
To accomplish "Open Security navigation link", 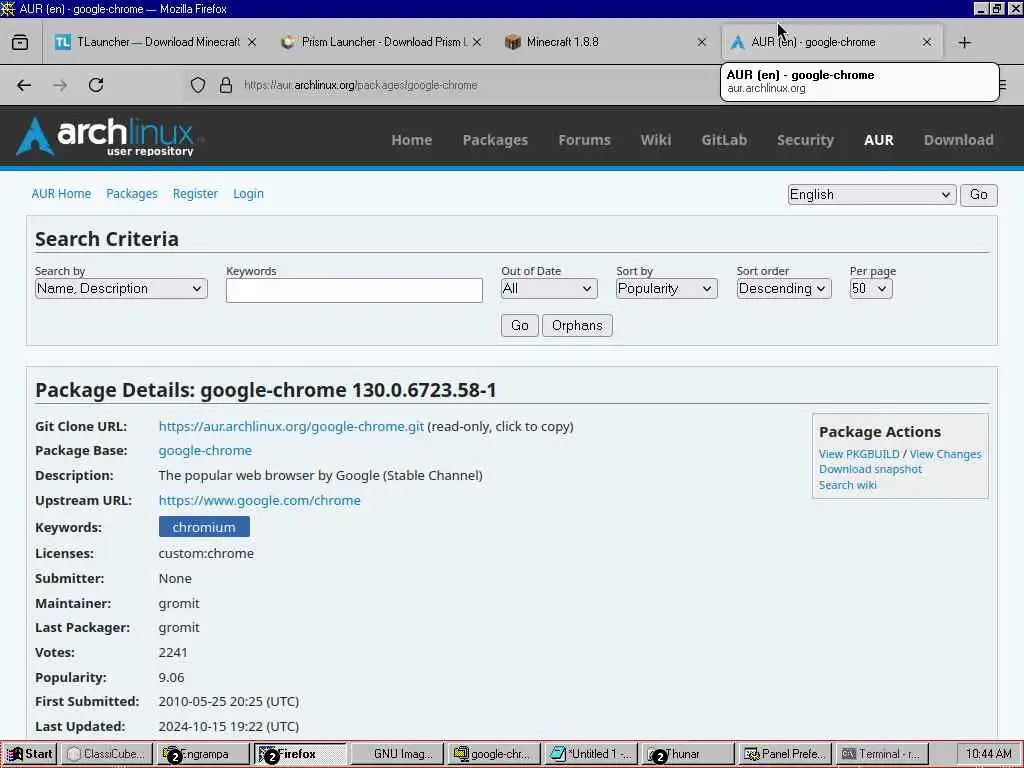I will (x=805, y=140).
